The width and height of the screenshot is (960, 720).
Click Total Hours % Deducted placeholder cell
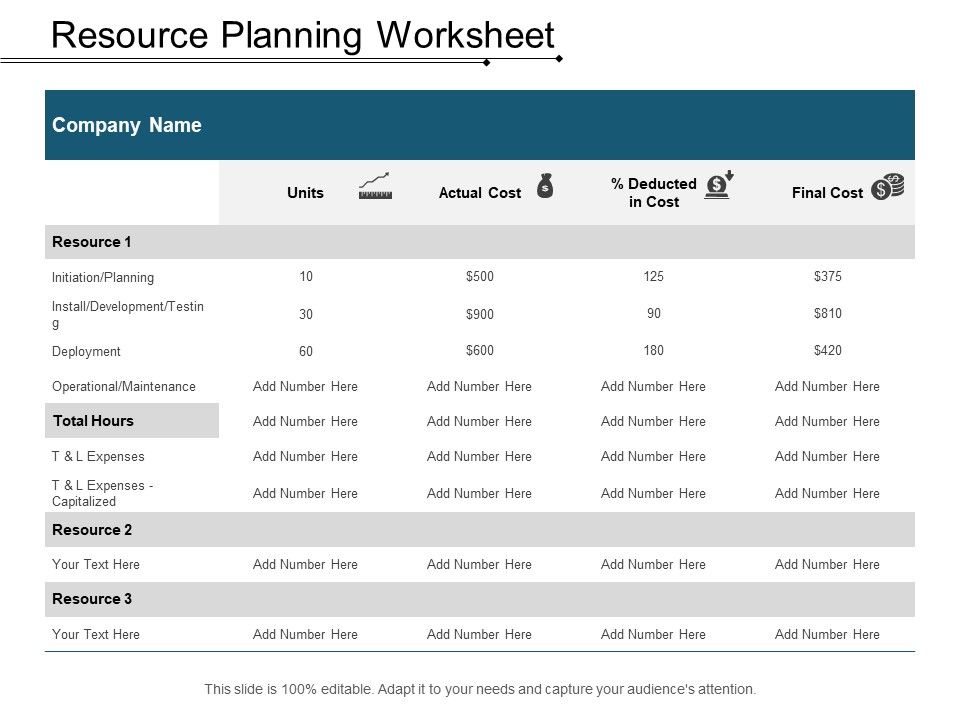[653, 421]
